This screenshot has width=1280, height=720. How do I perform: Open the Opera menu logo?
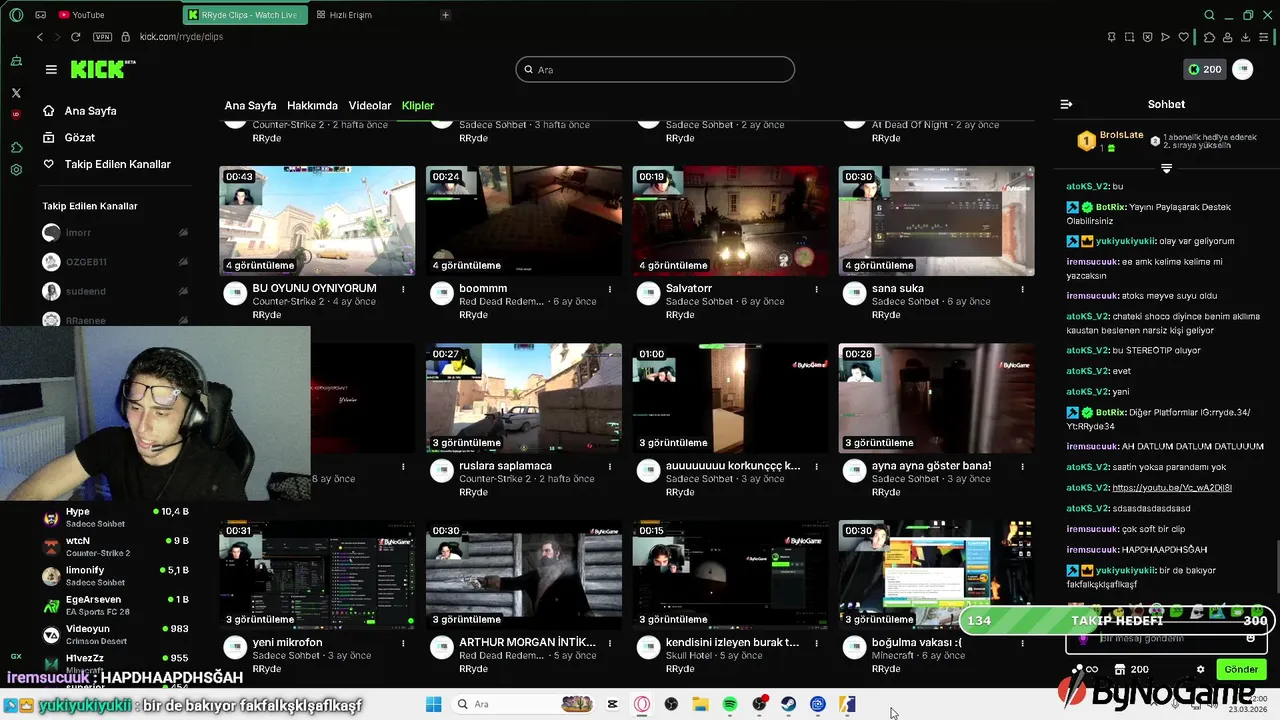(16, 15)
